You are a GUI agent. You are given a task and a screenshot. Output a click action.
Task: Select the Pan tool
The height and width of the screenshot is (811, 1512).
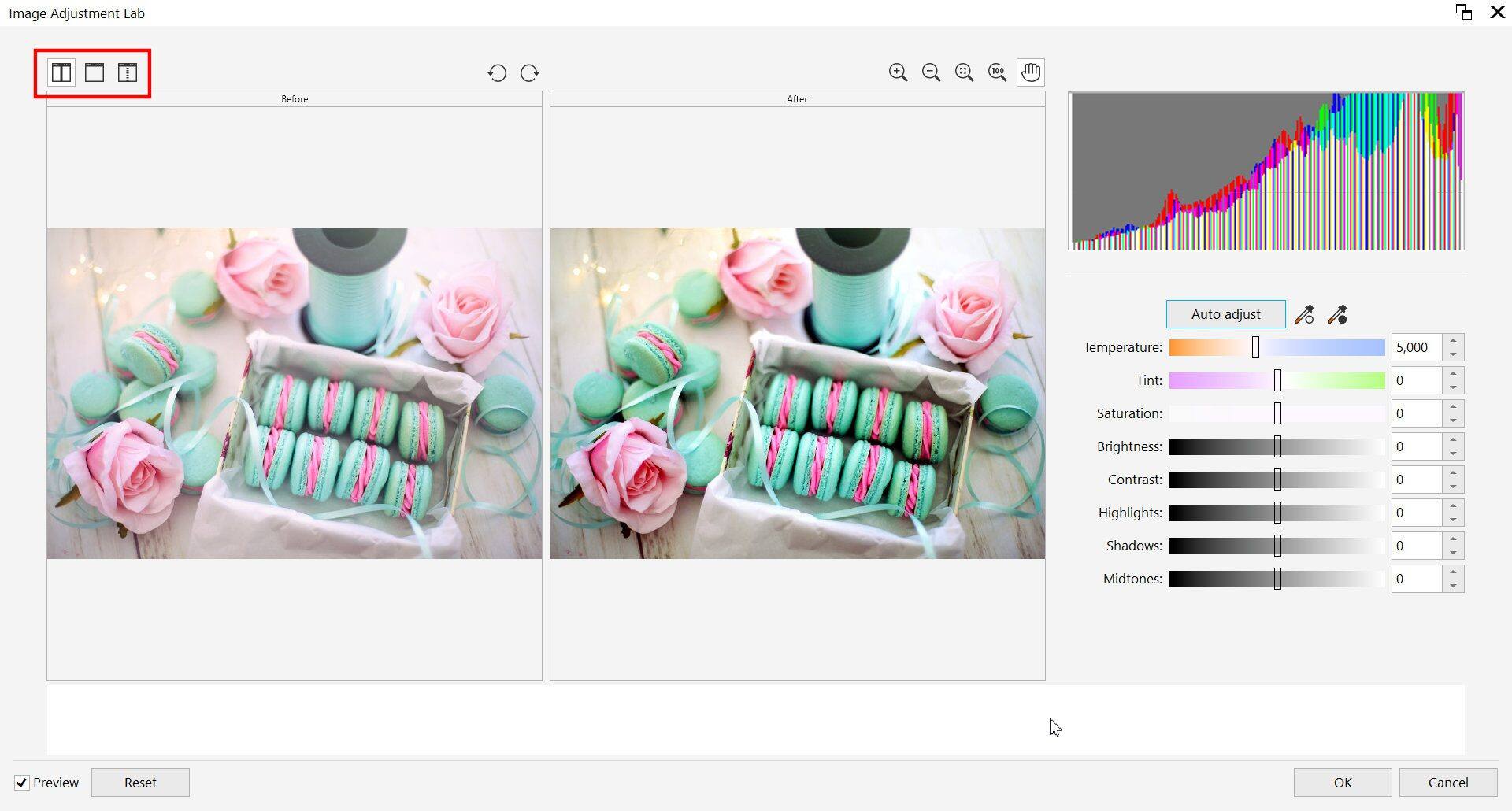click(x=1031, y=72)
